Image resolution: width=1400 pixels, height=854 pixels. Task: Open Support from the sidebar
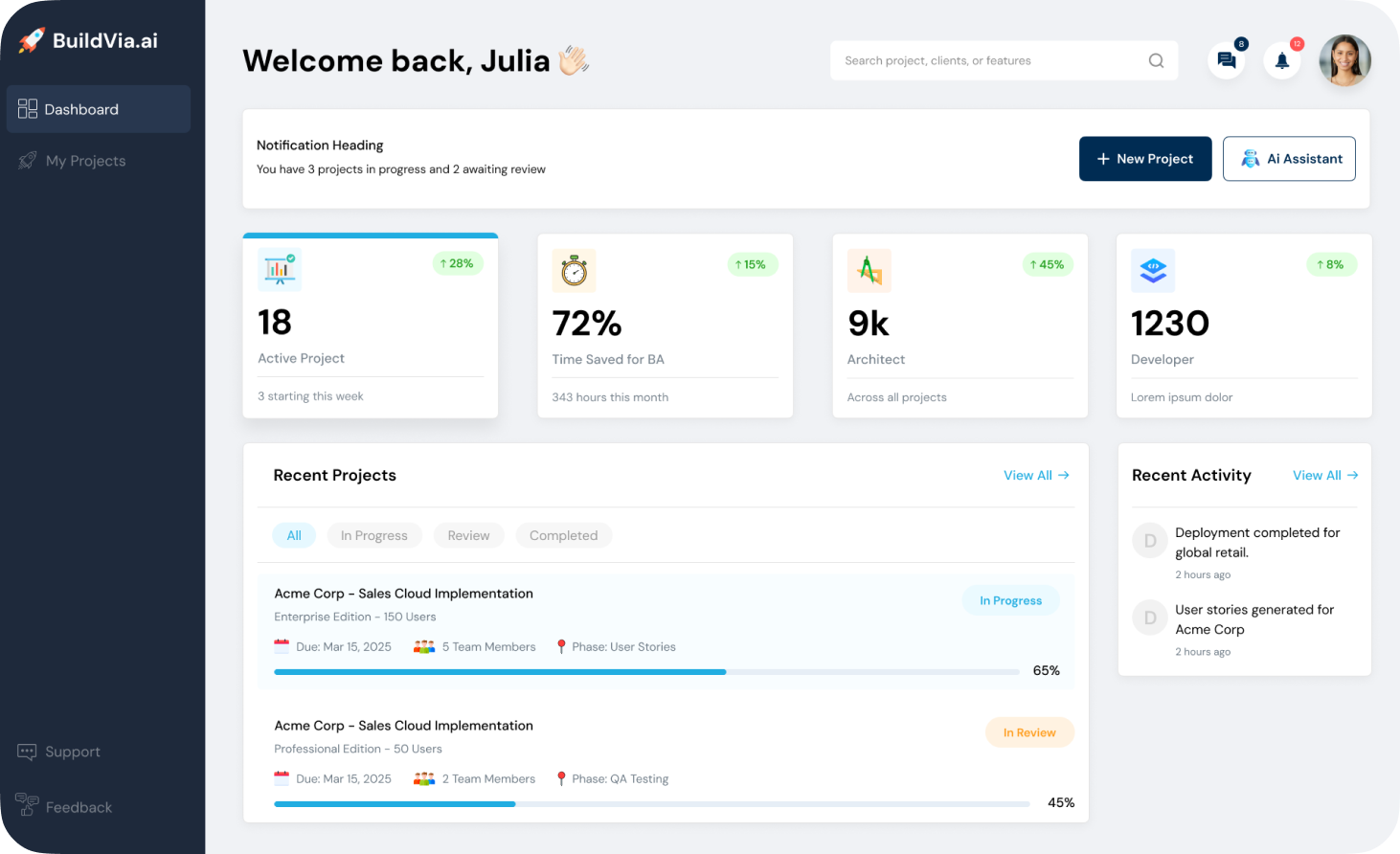[x=72, y=752]
